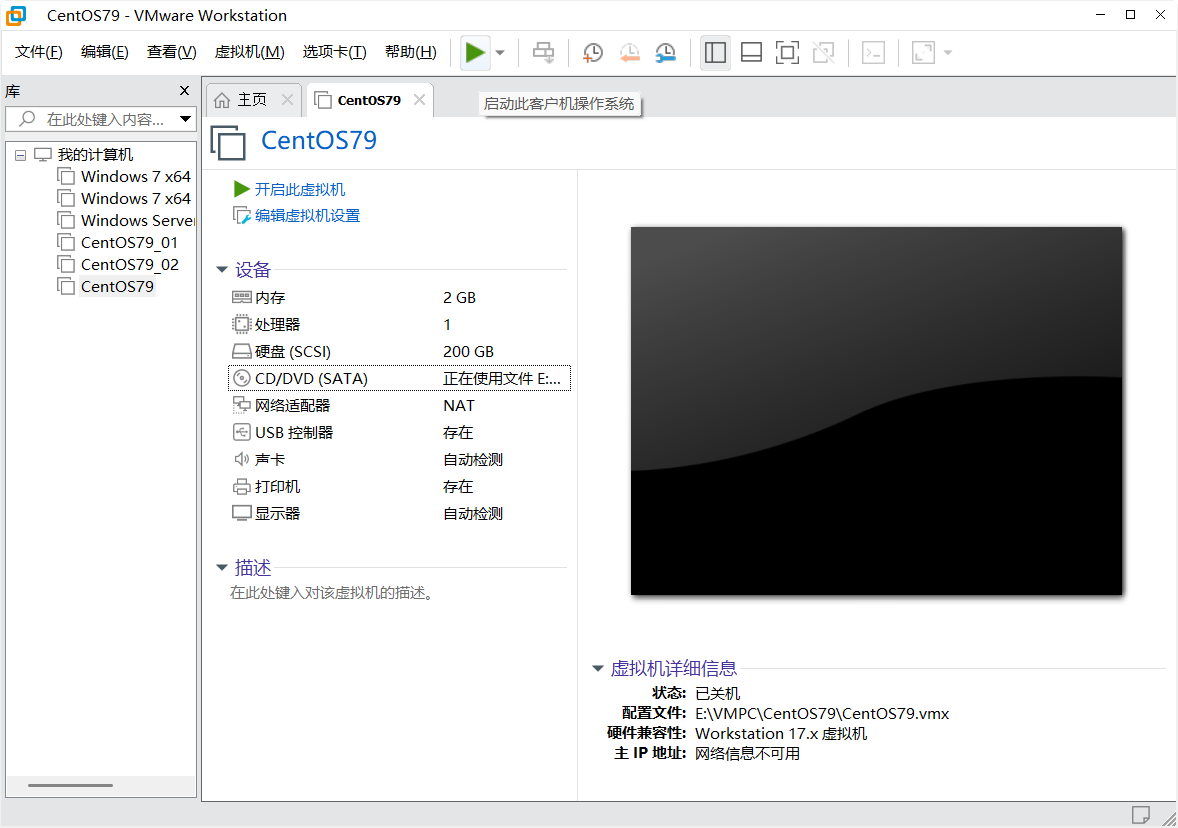Click the 内存 memory device icon
1178x828 pixels.
(241, 297)
